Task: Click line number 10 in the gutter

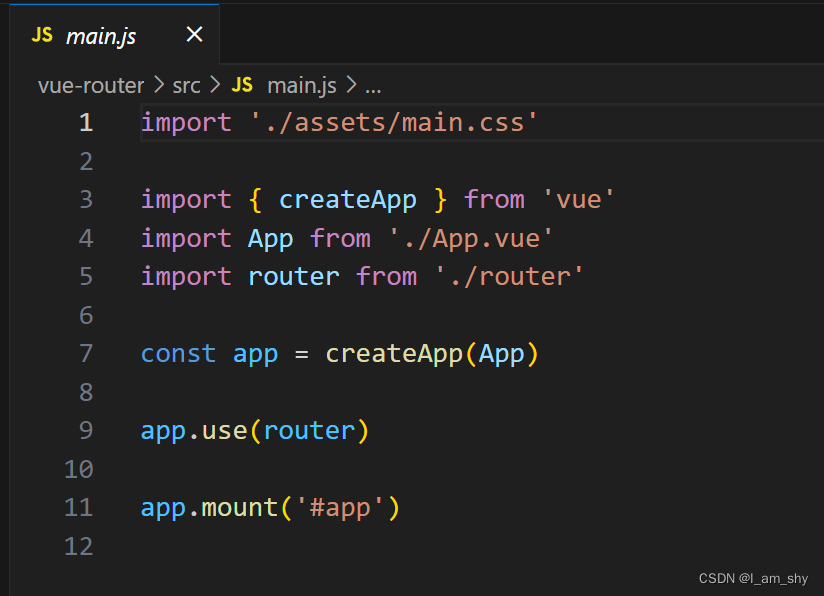Action: [79, 469]
